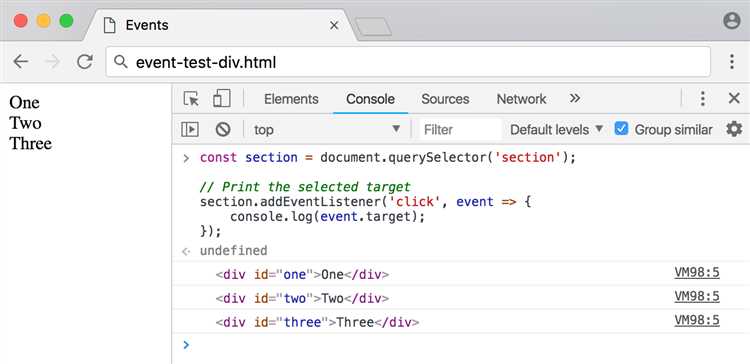Show more DevTools tabs chevron
Image resolution: width=750 pixels, height=364 pixels.
click(575, 99)
